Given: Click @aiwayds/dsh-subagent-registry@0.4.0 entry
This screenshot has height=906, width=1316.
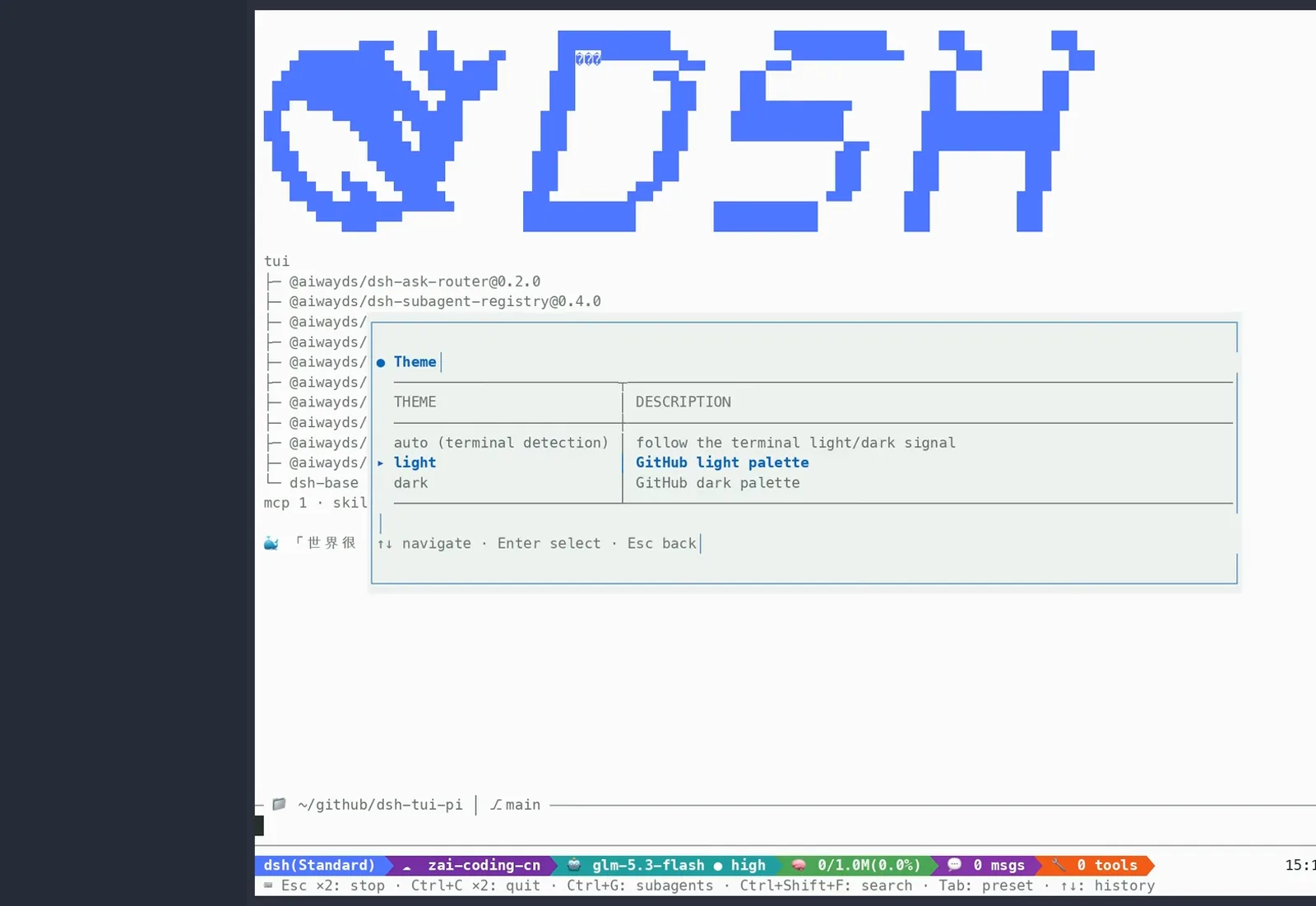Looking at the screenshot, I should coord(445,301).
